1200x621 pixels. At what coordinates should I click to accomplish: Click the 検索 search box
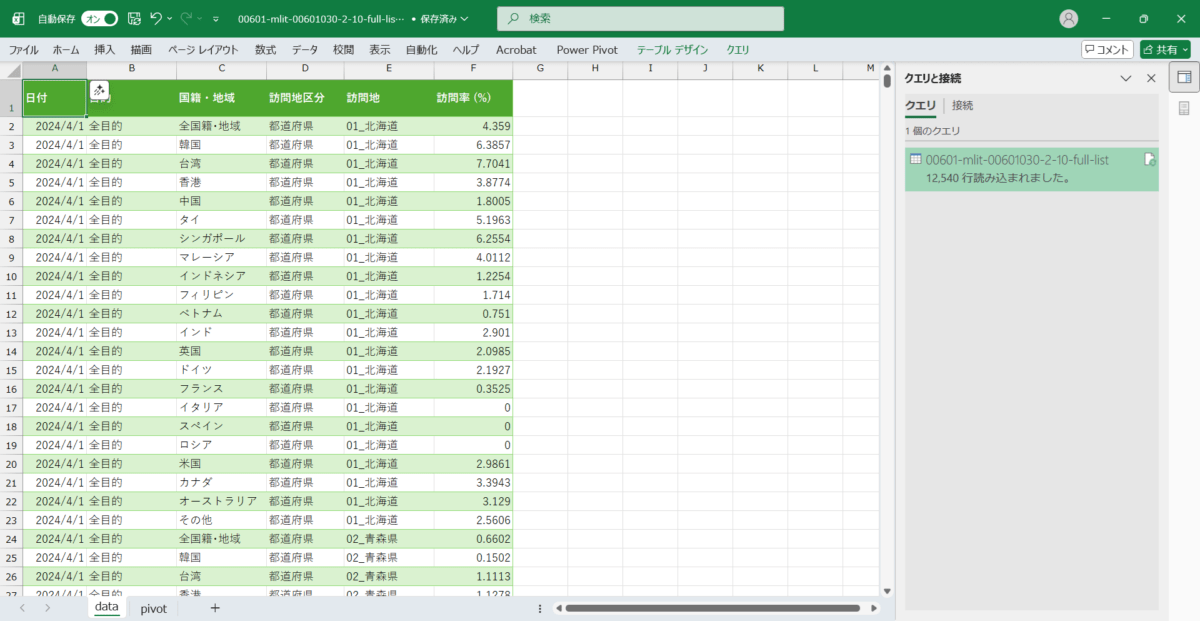pyautogui.click(x=640, y=18)
